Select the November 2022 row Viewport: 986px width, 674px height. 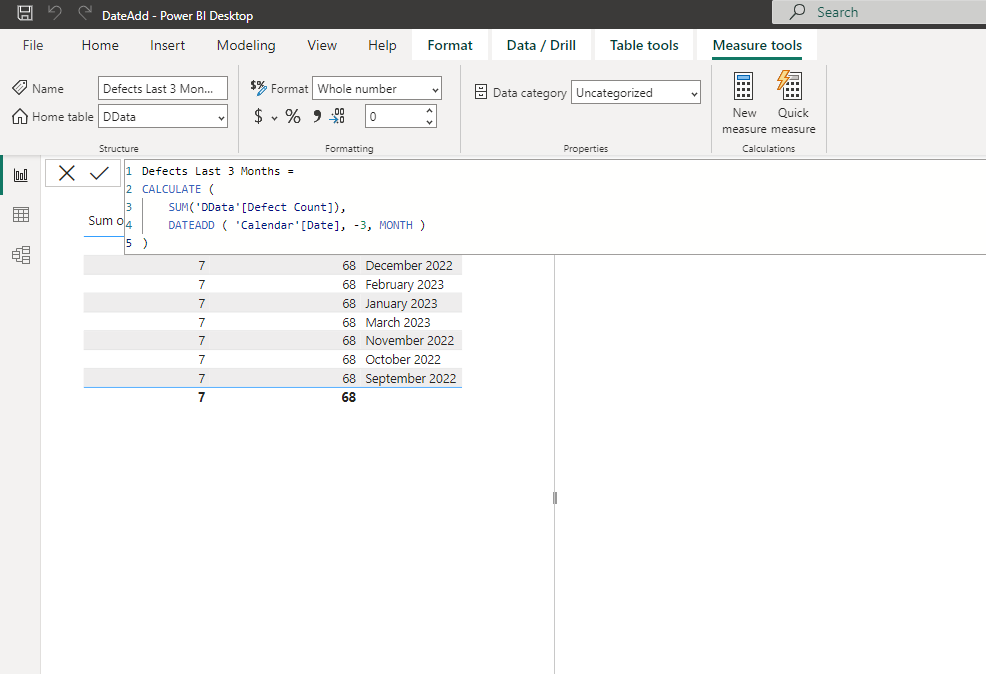[273, 340]
